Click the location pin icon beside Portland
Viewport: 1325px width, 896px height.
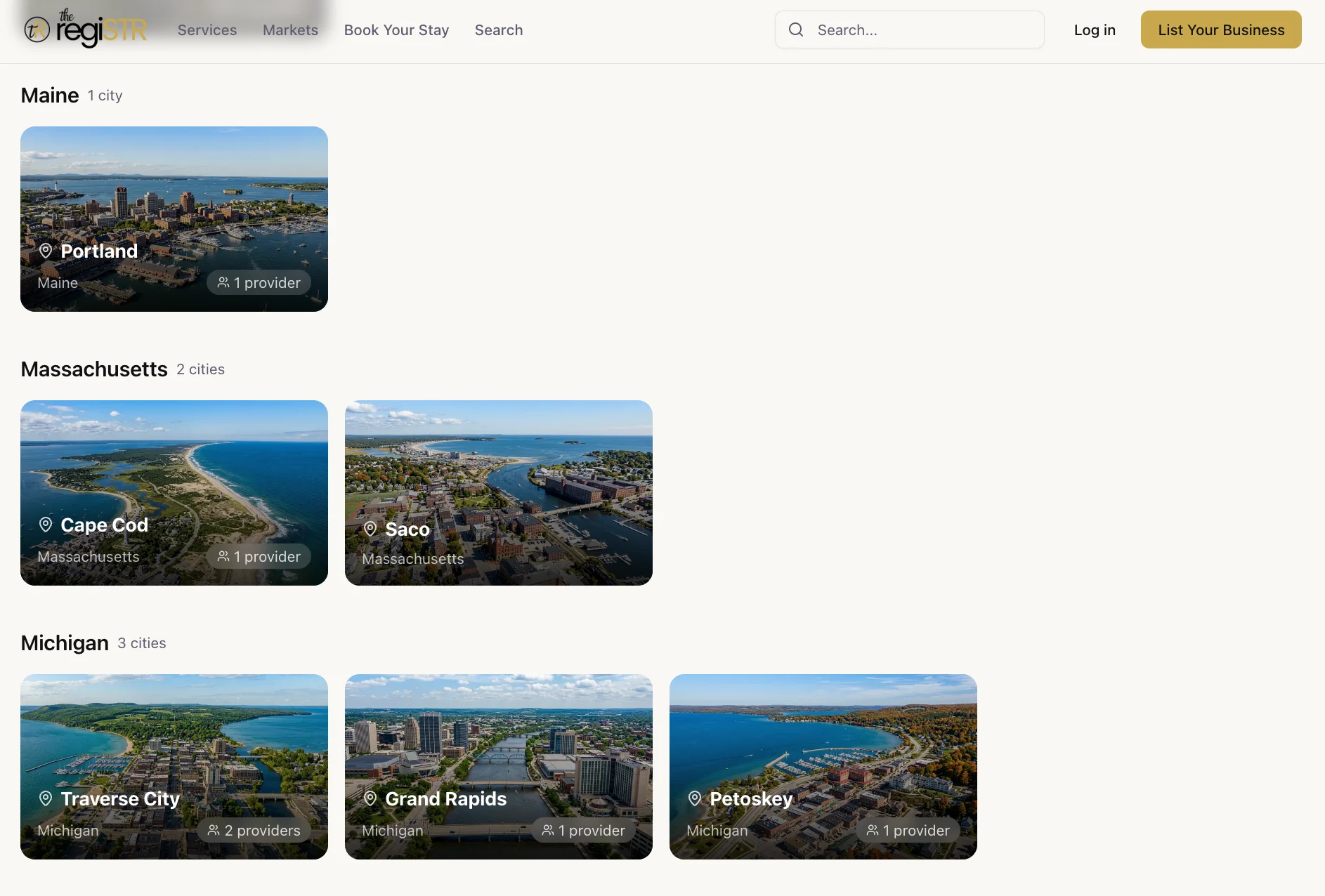tap(46, 251)
